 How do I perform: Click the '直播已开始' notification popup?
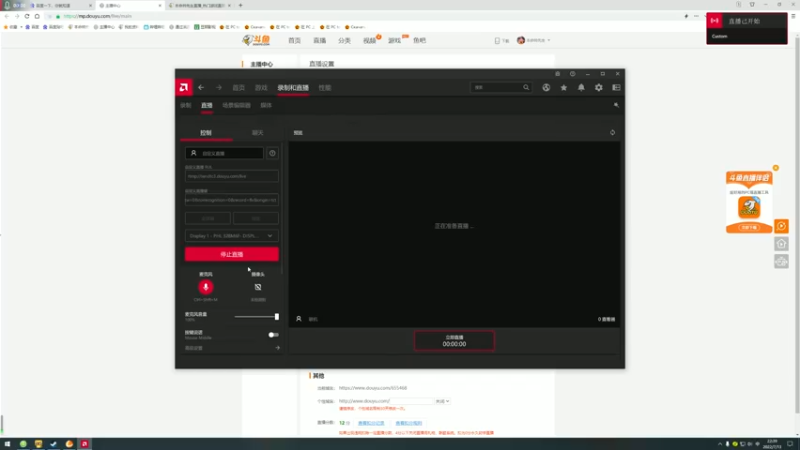tap(746, 29)
